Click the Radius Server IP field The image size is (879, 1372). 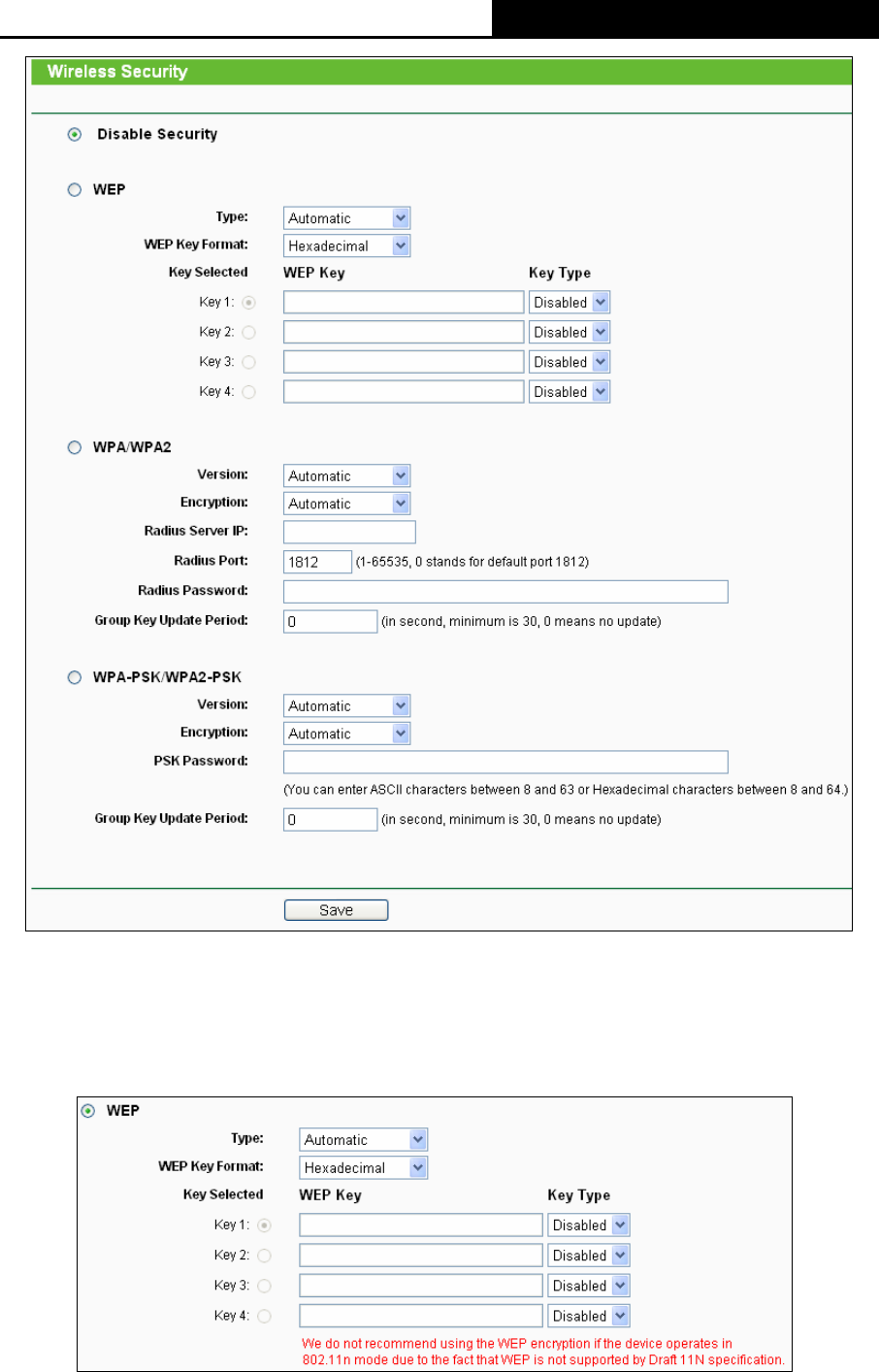click(349, 532)
